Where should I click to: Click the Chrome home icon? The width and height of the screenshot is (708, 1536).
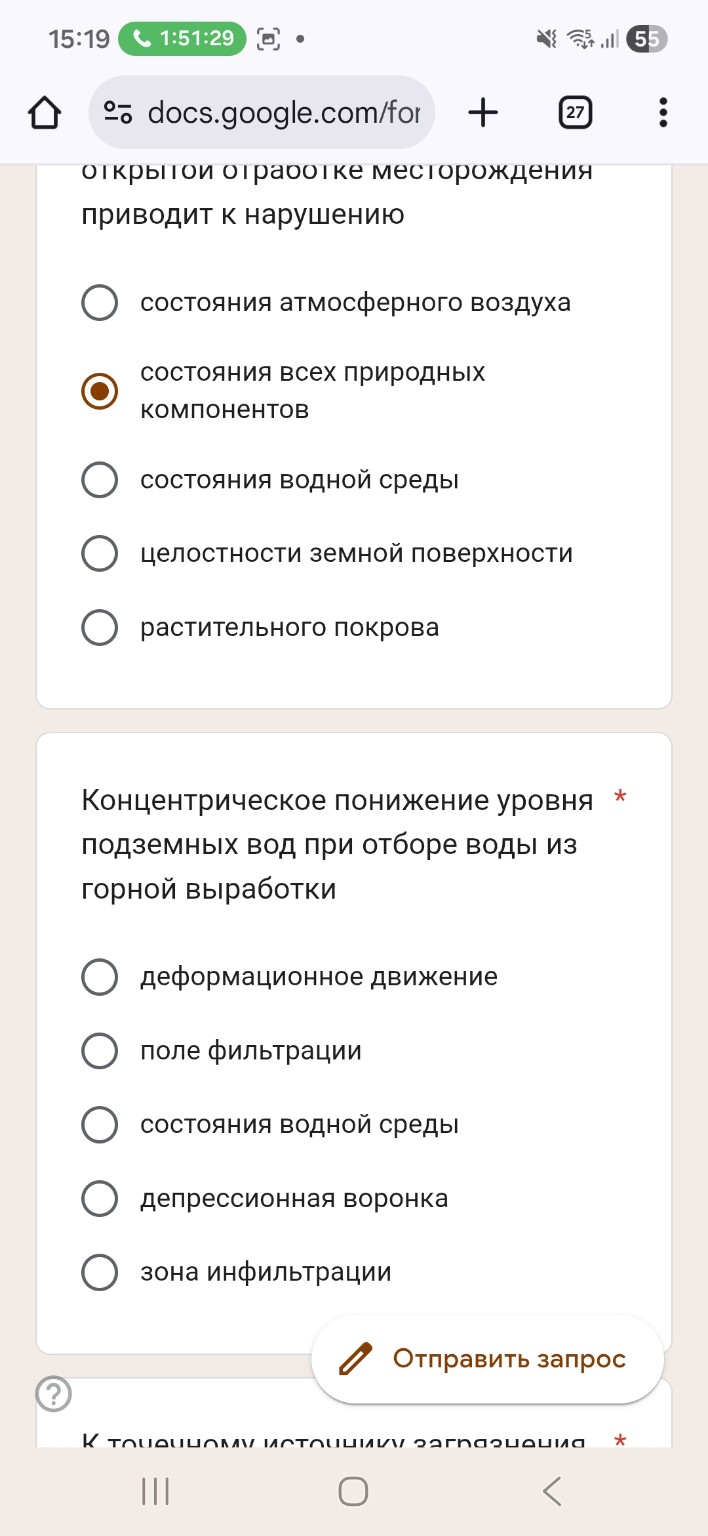pyautogui.click(x=44, y=112)
